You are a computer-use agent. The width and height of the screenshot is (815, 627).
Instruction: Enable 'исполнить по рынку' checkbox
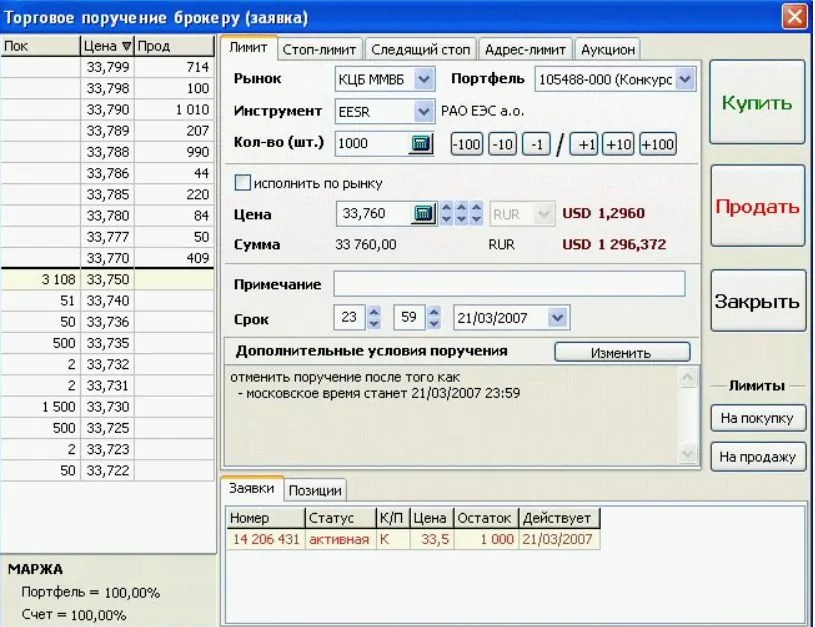click(241, 183)
